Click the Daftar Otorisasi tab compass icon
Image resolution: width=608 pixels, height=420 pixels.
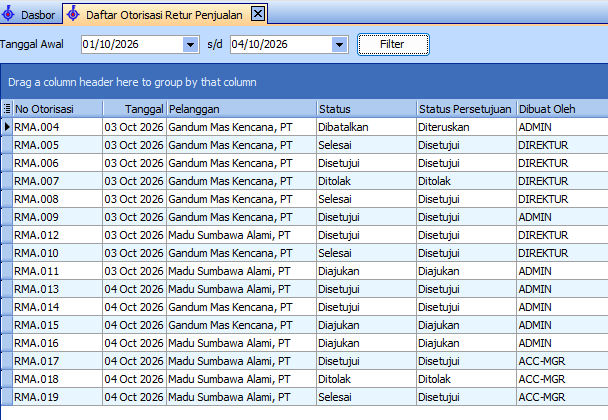tap(73, 14)
